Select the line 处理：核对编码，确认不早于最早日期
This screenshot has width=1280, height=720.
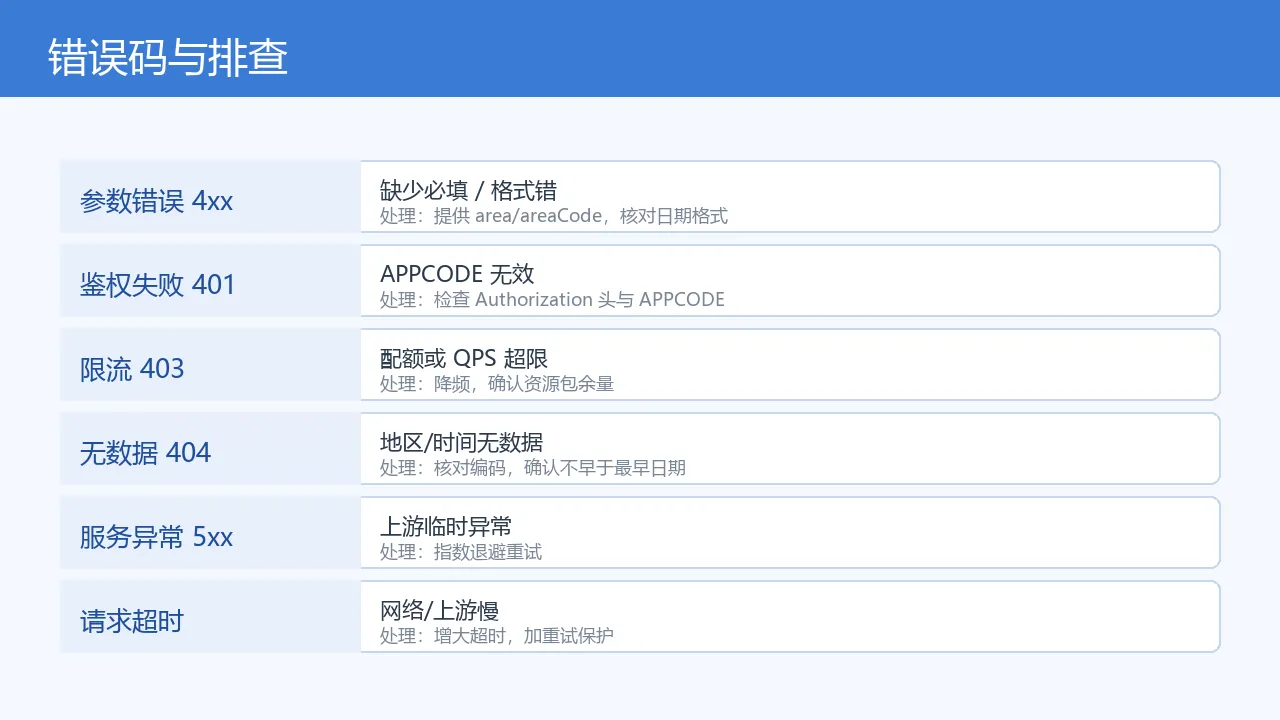(533, 468)
